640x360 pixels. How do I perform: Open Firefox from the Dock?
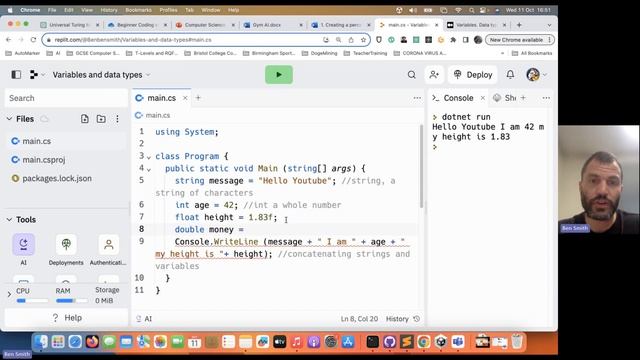(x=92, y=342)
